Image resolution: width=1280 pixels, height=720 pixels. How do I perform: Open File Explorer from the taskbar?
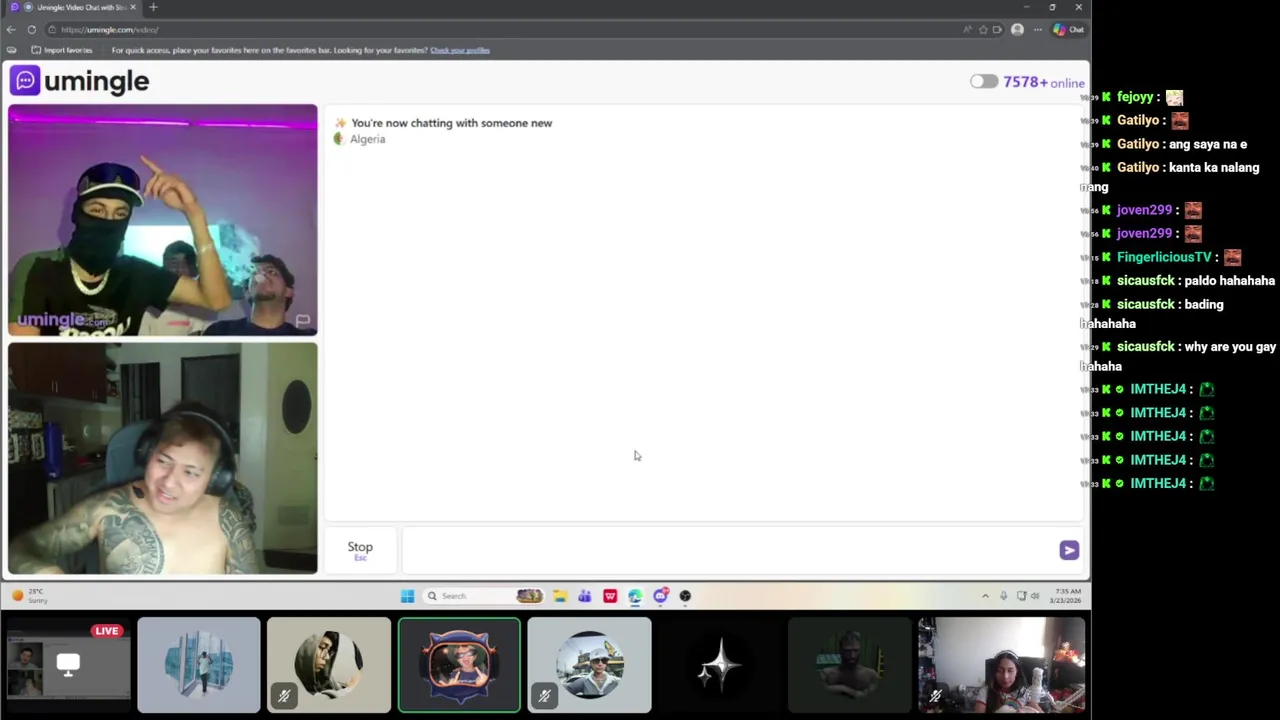560,596
